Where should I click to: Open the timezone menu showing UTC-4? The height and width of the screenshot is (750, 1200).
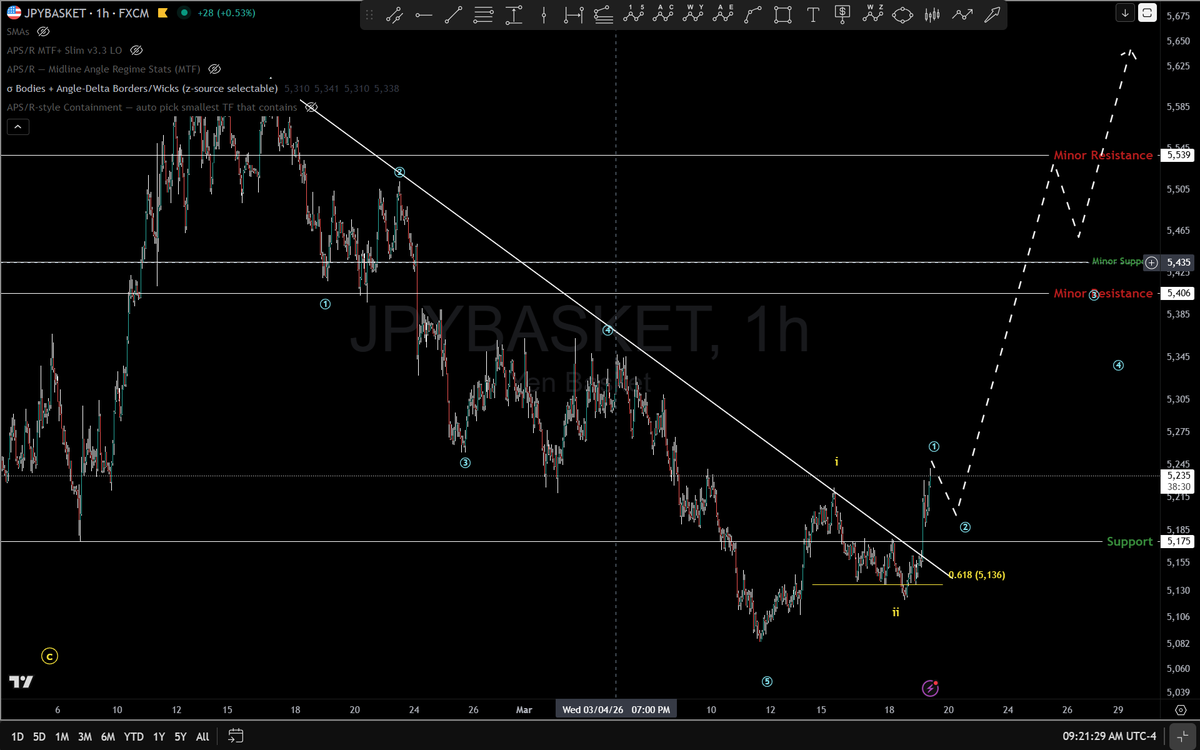[x=1108, y=736]
